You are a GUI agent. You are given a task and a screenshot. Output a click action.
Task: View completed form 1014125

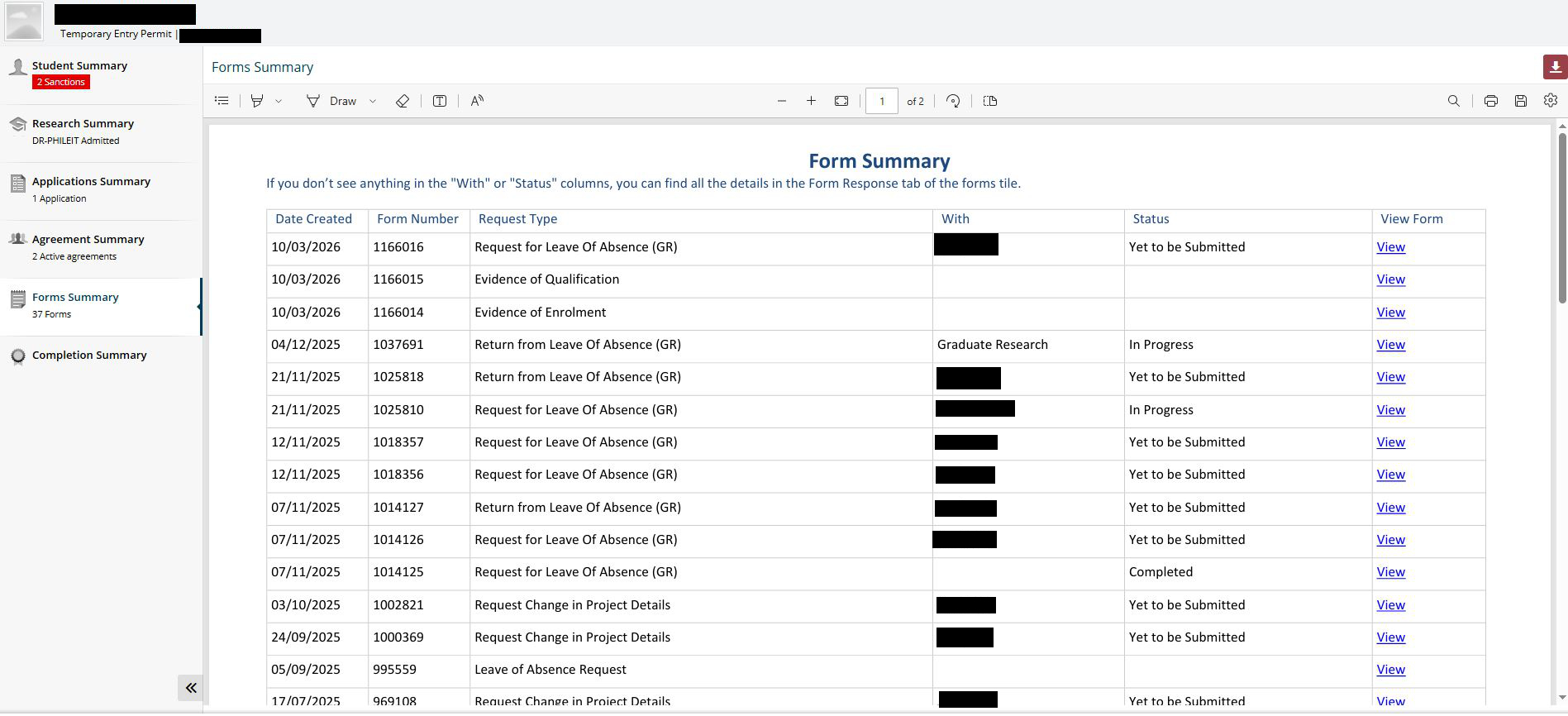tap(1390, 572)
